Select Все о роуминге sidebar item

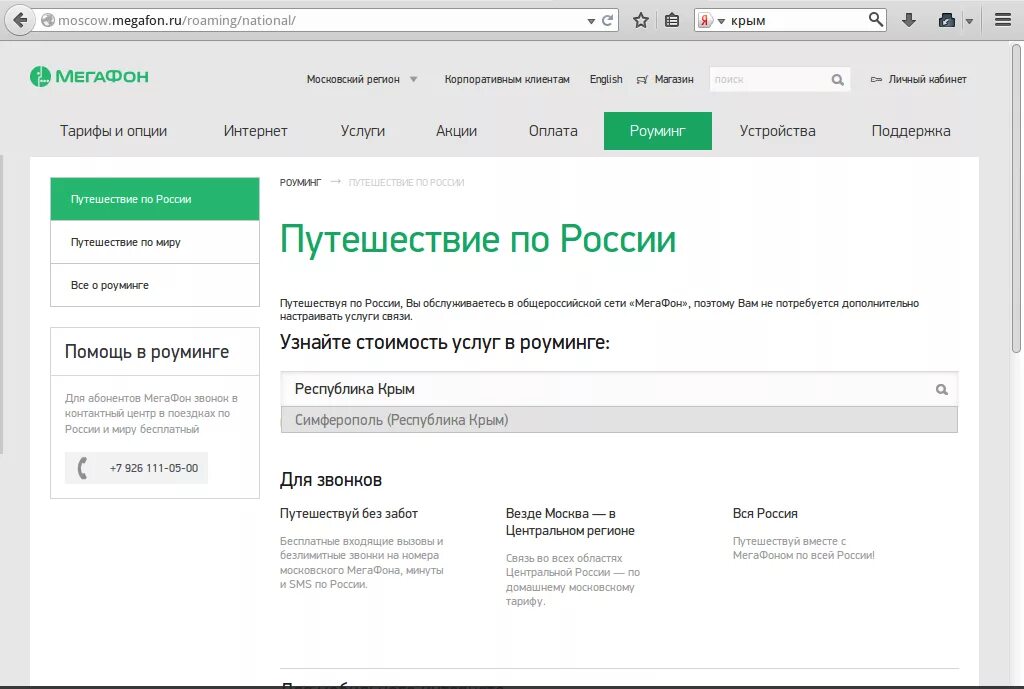[155, 285]
